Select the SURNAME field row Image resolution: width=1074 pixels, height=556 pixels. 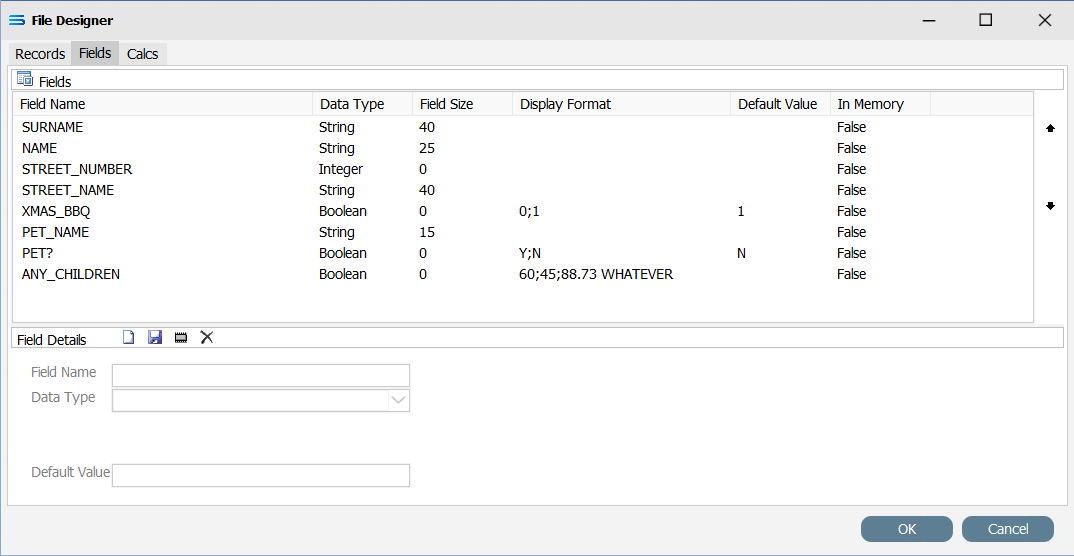523,127
